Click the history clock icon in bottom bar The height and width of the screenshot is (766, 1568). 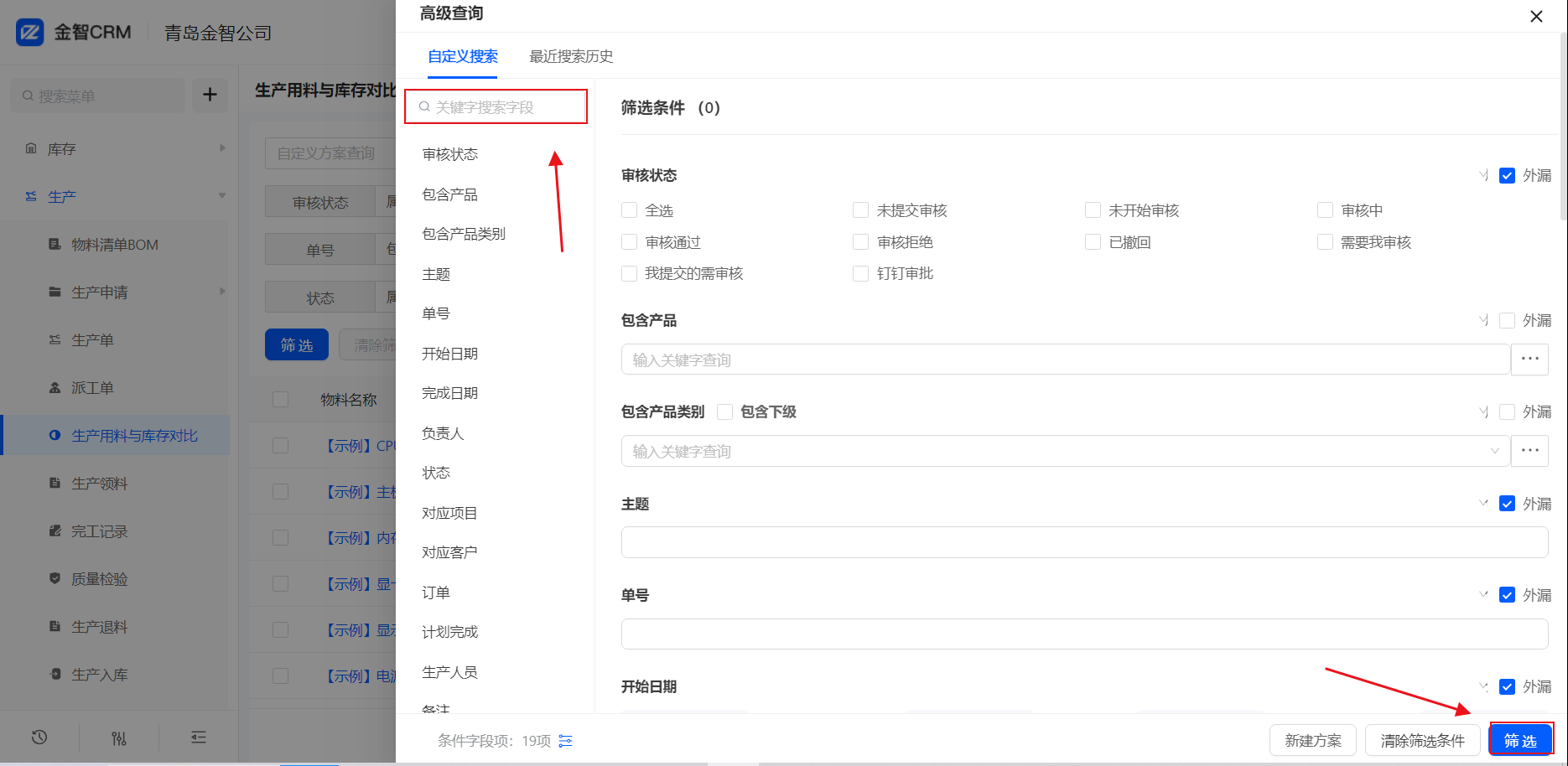point(39,738)
